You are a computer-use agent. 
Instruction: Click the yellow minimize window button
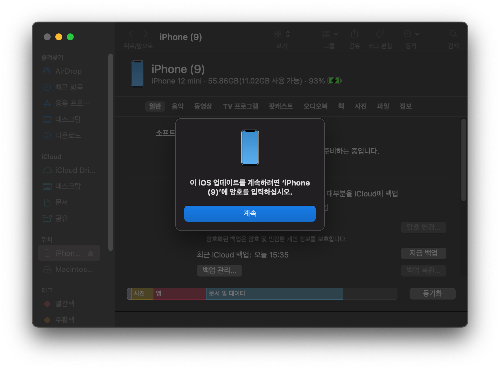click(x=59, y=37)
